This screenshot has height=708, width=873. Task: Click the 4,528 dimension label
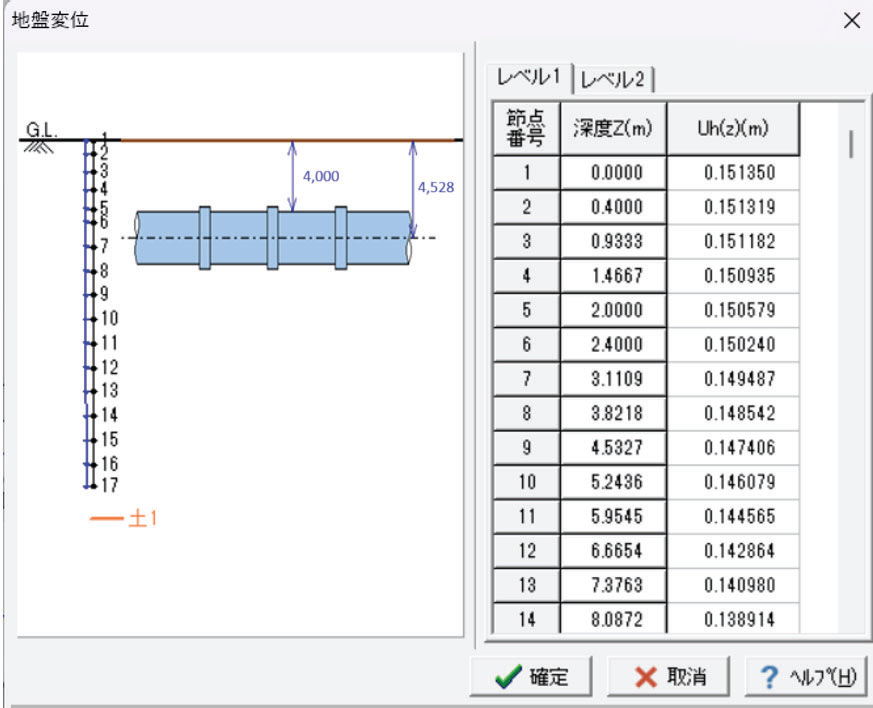click(x=434, y=187)
